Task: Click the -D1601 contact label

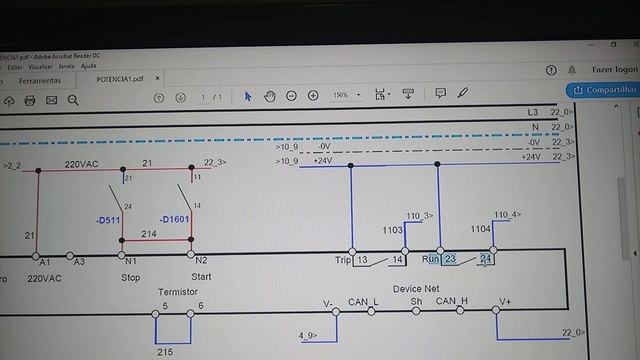Action: (174, 220)
